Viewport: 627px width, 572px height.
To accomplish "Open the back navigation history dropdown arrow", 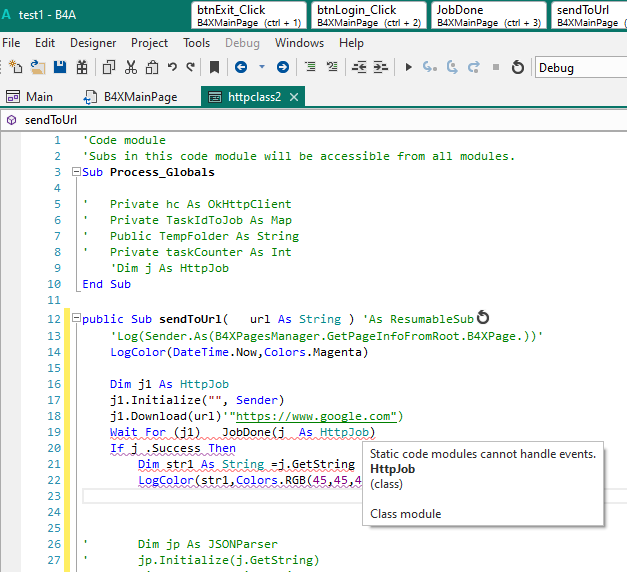I will tap(262, 67).
